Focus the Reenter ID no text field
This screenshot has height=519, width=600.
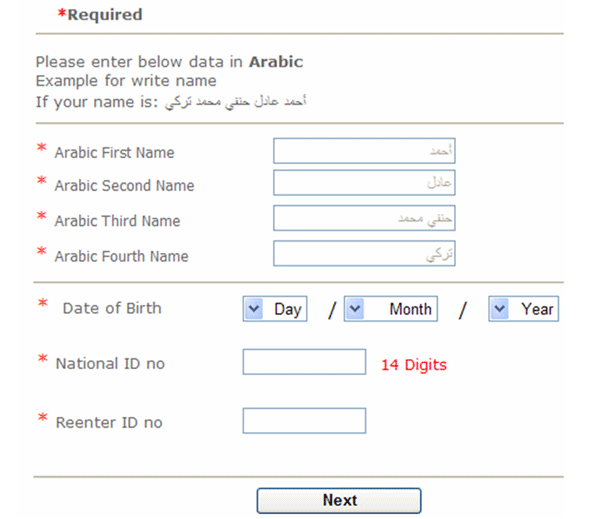click(304, 421)
